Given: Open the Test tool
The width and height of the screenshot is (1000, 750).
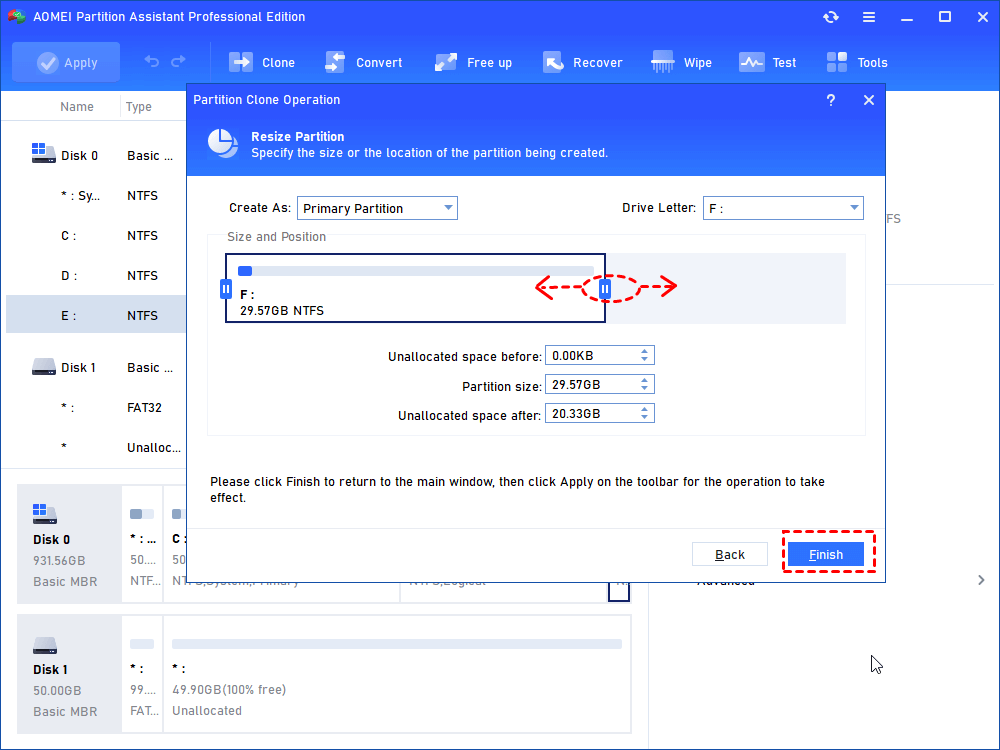Looking at the screenshot, I should pyautogui.click(x=767, y=62).
